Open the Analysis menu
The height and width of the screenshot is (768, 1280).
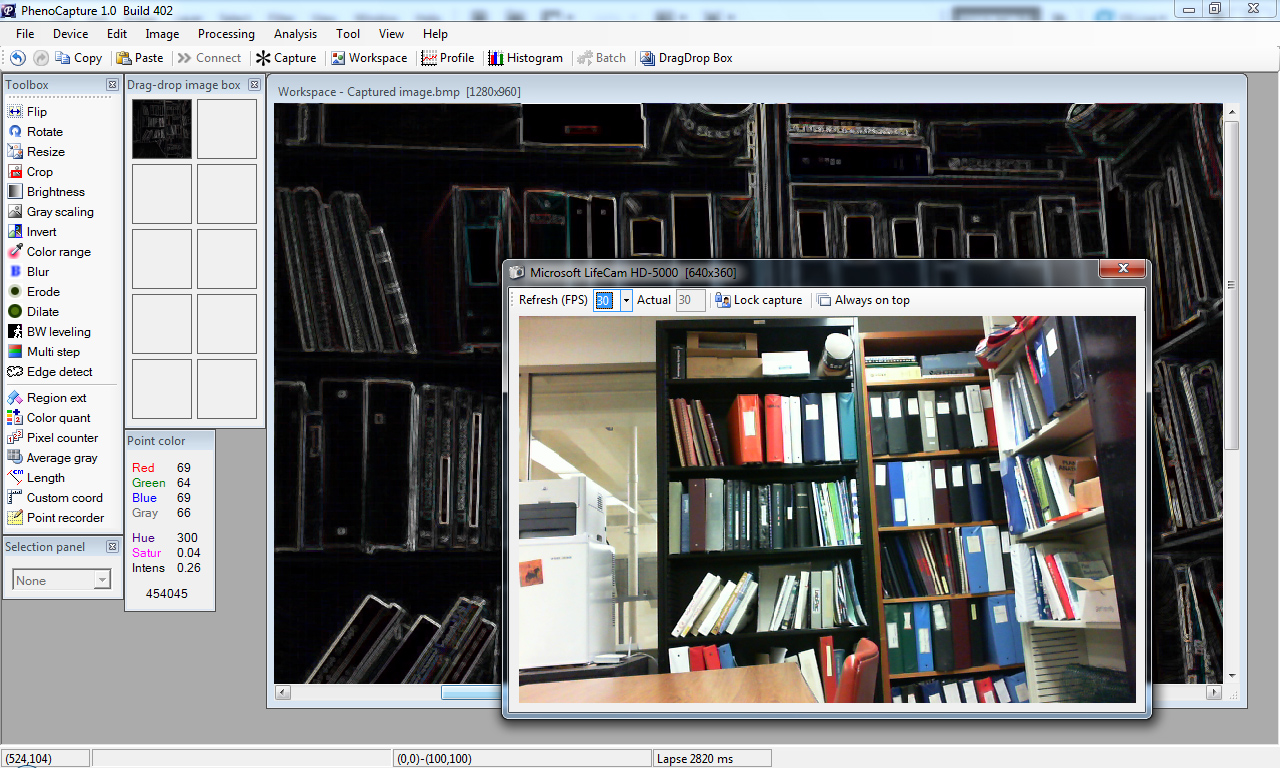[295, 34]
